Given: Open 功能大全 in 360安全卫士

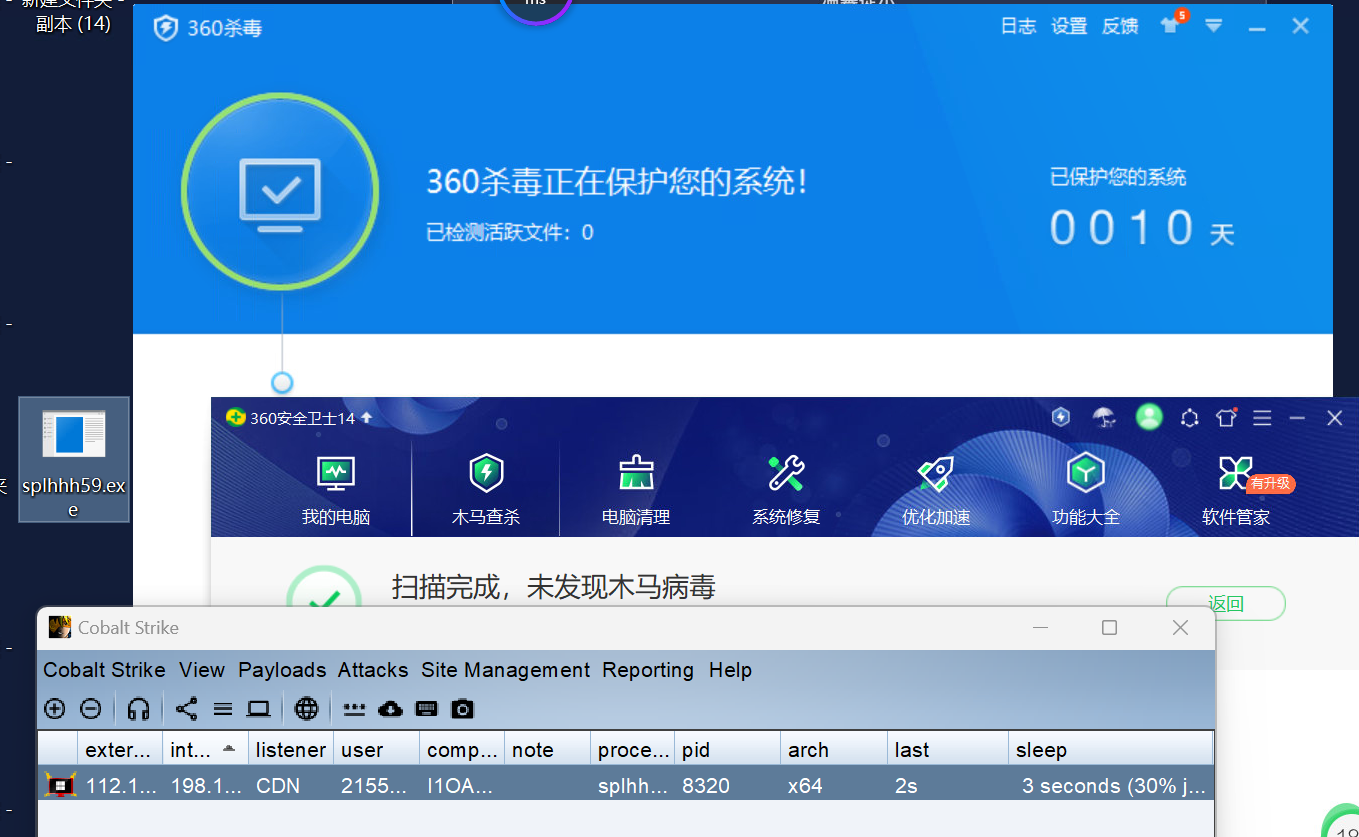Looking at the screenshot, I should tap(1086, 489).
